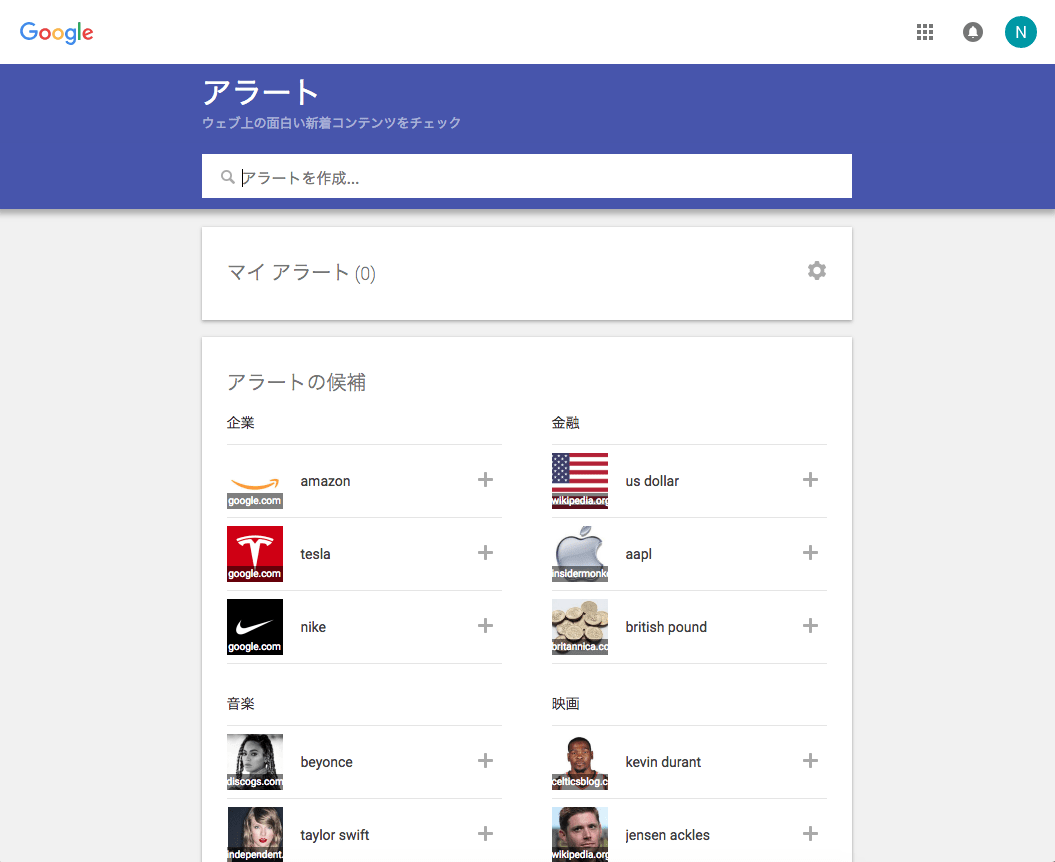Select the tesla suggestion text
This screenshot has height=862, width=1055.
[315, 554]
